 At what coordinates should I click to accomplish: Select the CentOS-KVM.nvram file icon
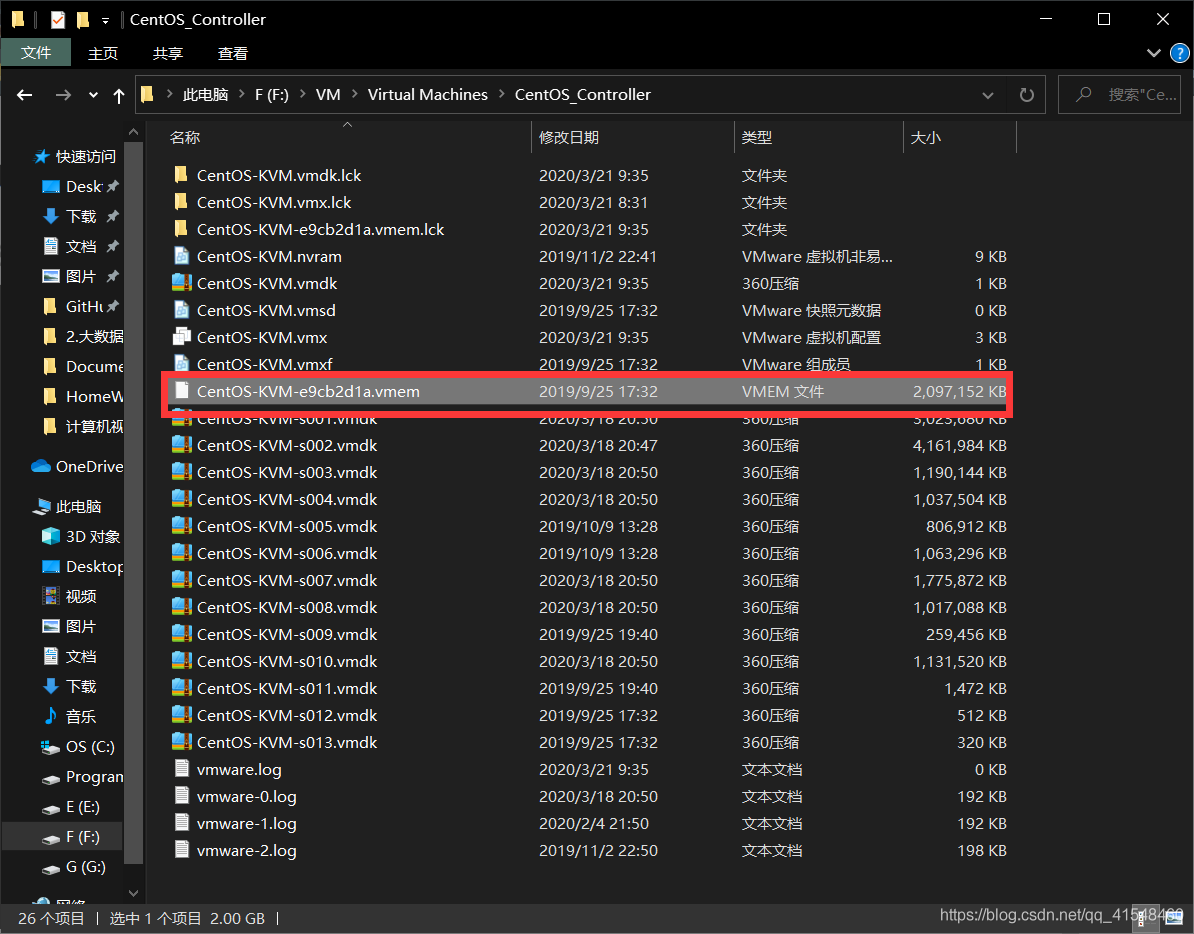181,256
